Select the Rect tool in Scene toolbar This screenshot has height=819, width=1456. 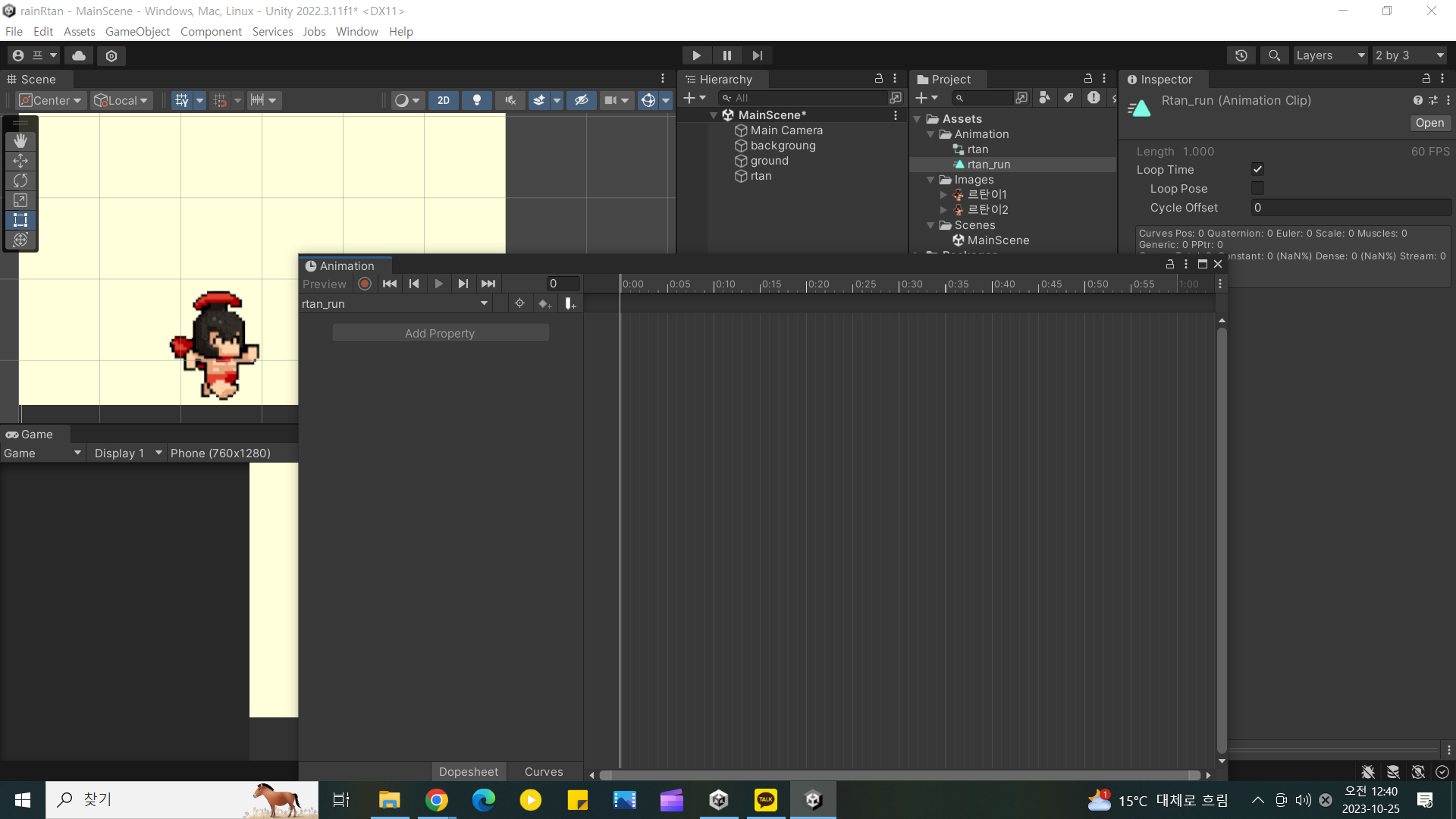[20, 220]
